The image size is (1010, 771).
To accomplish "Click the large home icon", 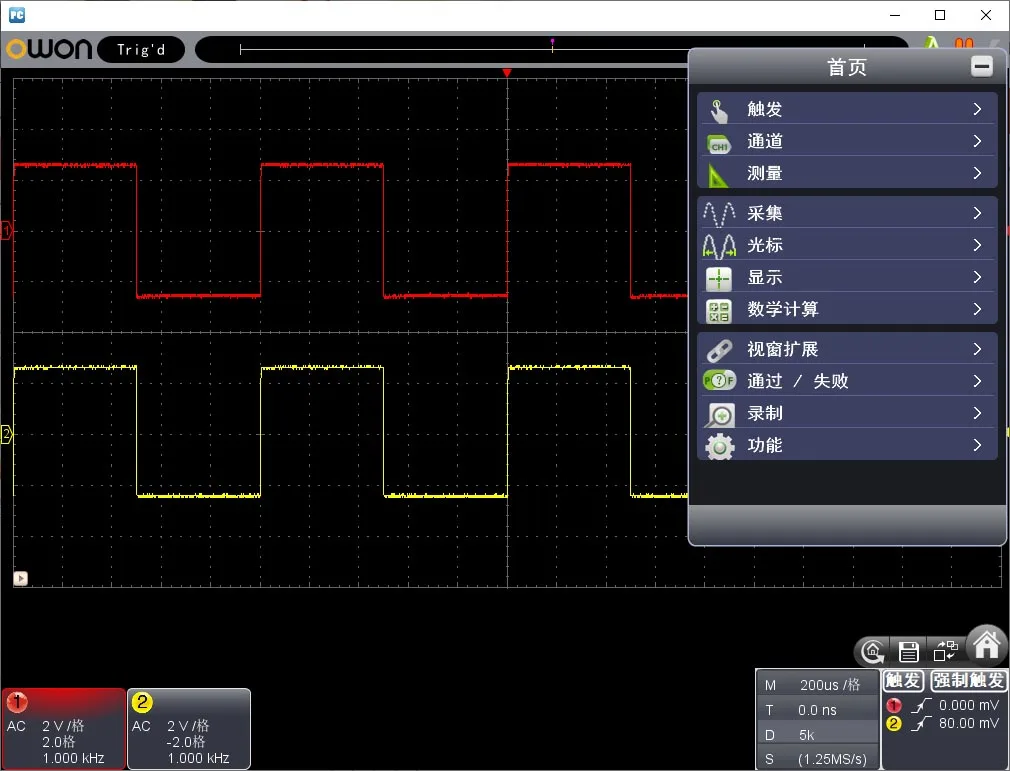I will [x=987, y=645].
